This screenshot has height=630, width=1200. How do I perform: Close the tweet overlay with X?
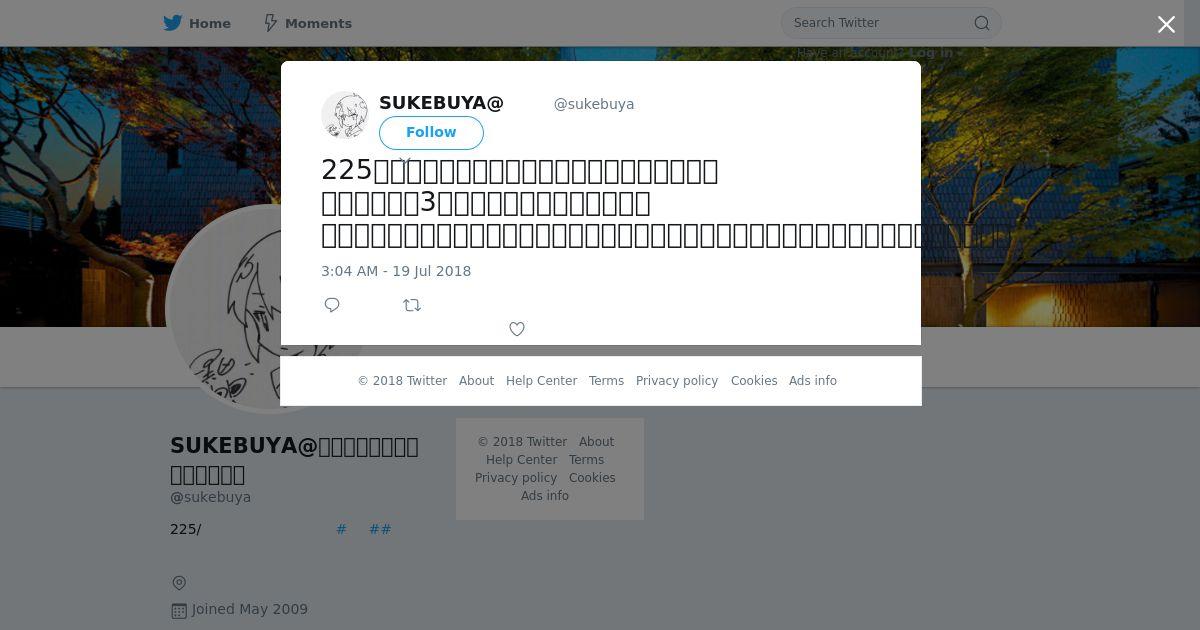tap(1166, 25)
